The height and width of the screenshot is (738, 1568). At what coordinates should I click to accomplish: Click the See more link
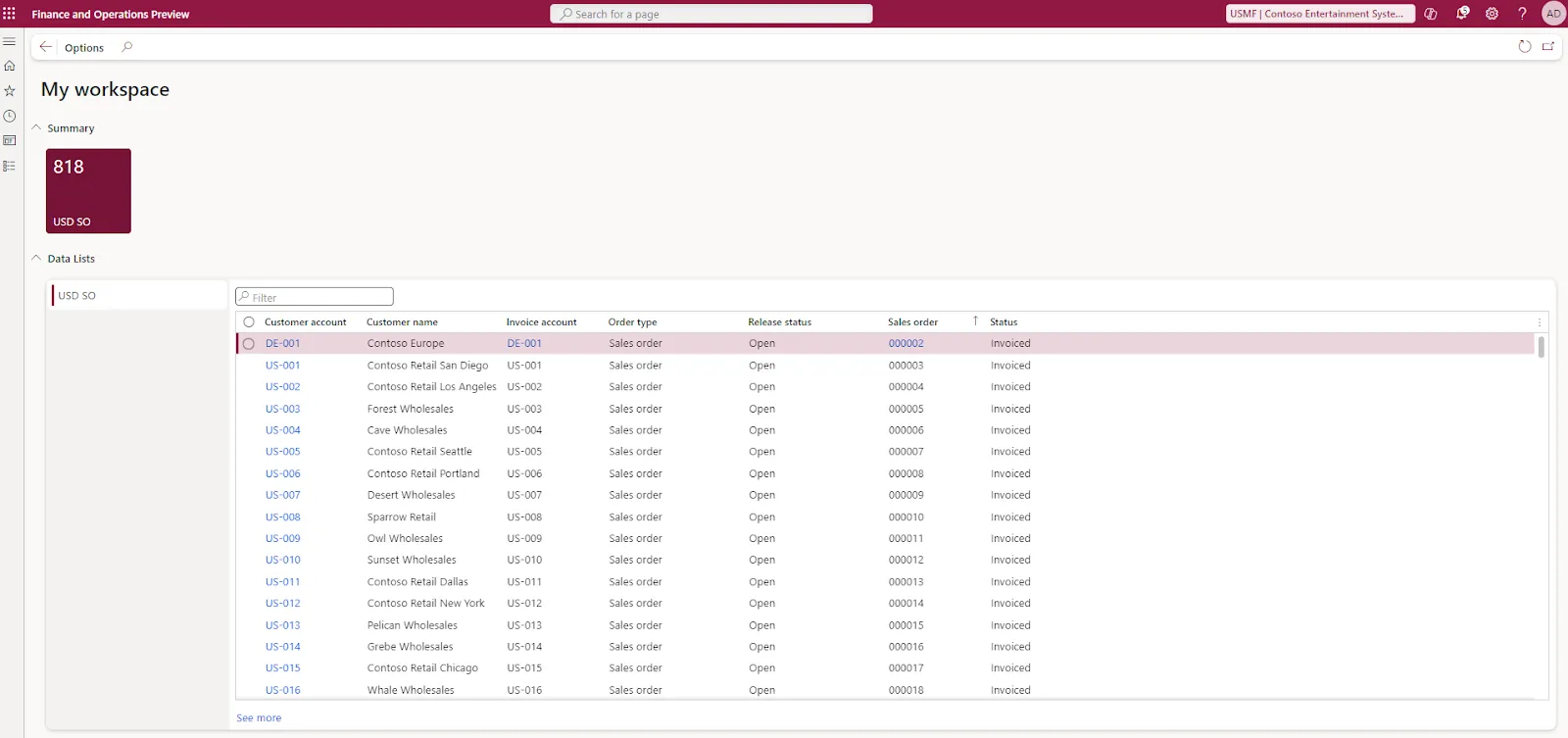click(259, 718)
